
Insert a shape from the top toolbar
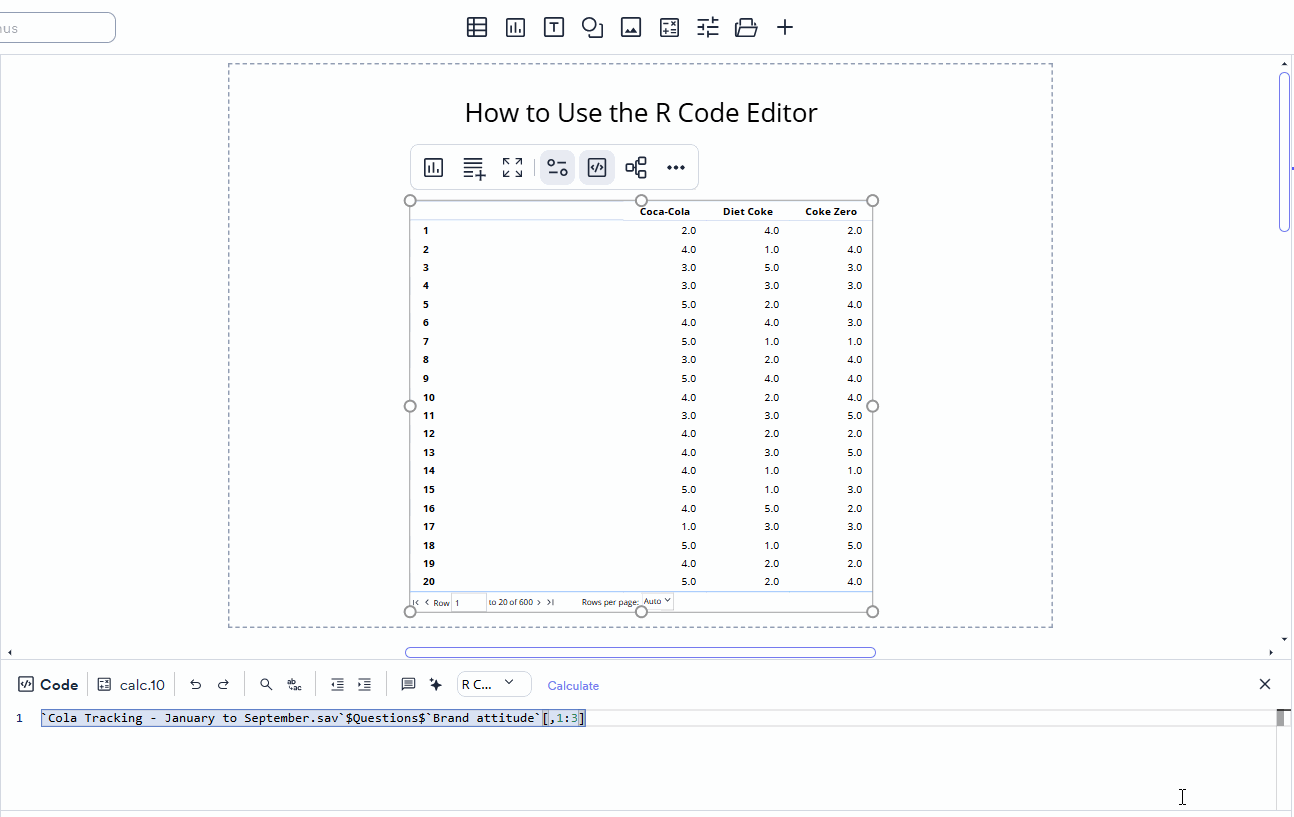click(x=592, y=28)
